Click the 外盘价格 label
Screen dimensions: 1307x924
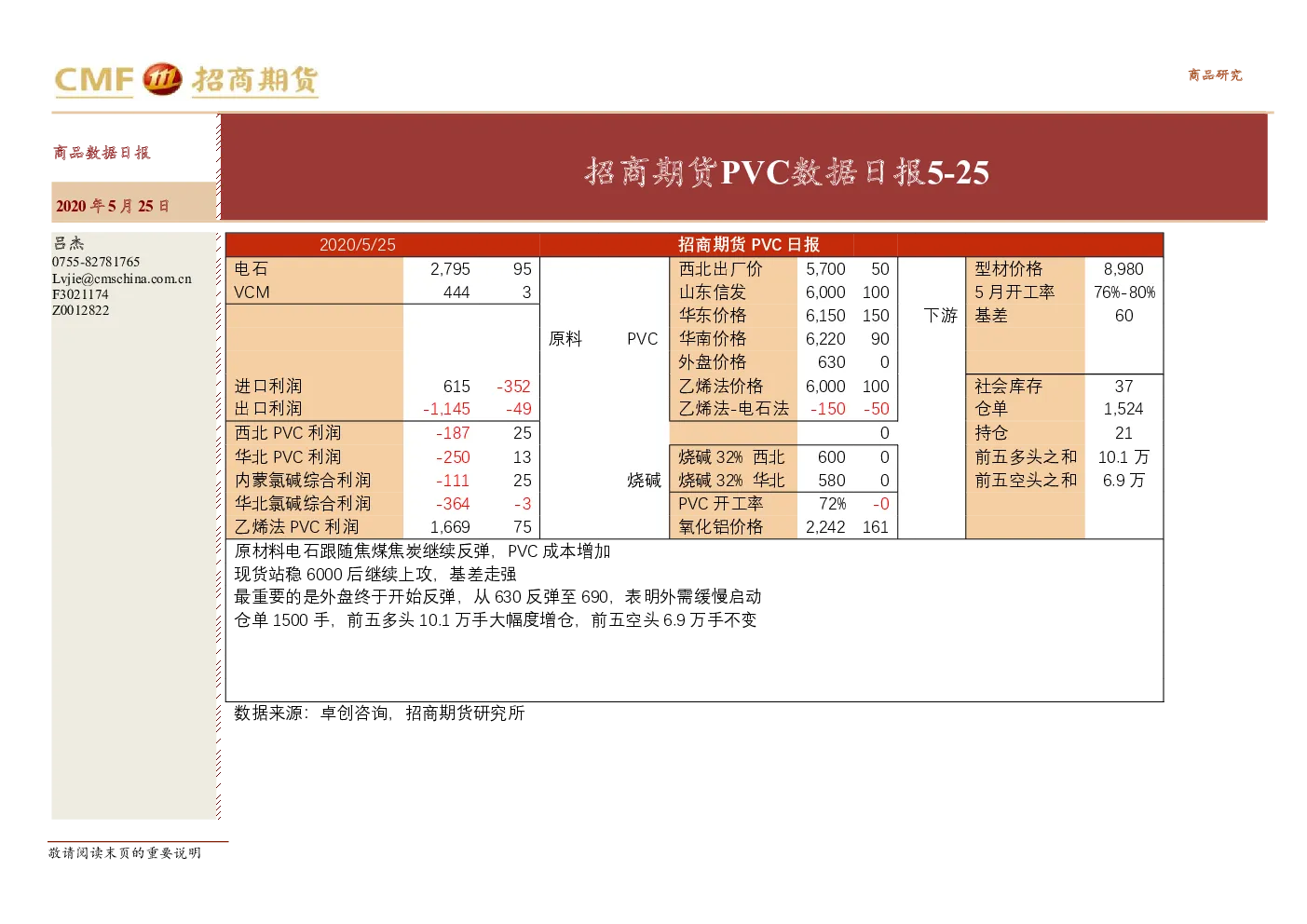713,362
